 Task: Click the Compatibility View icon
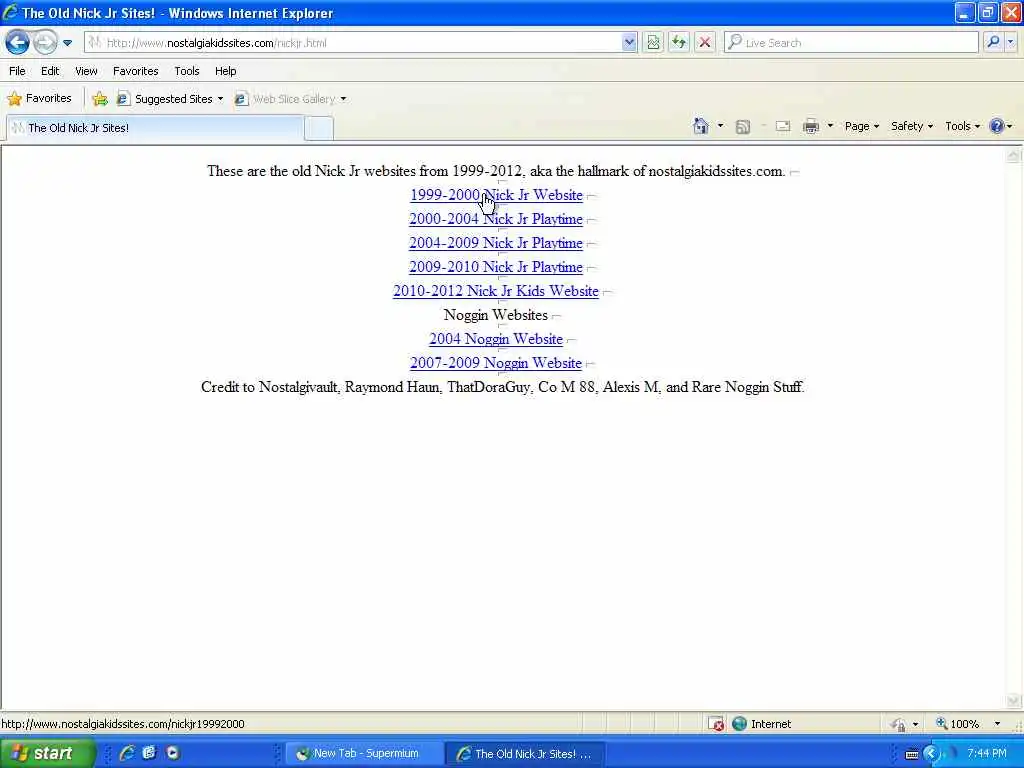653,42
